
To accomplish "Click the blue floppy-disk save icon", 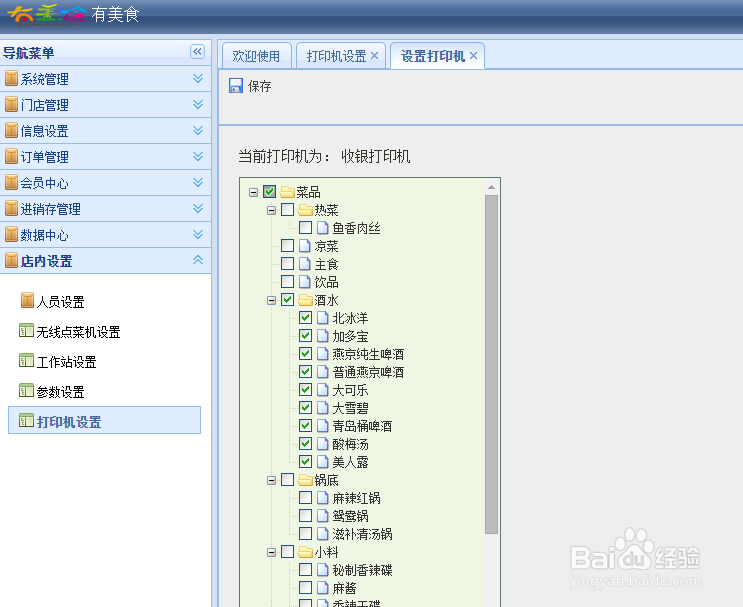I will [x=236, y=86].
